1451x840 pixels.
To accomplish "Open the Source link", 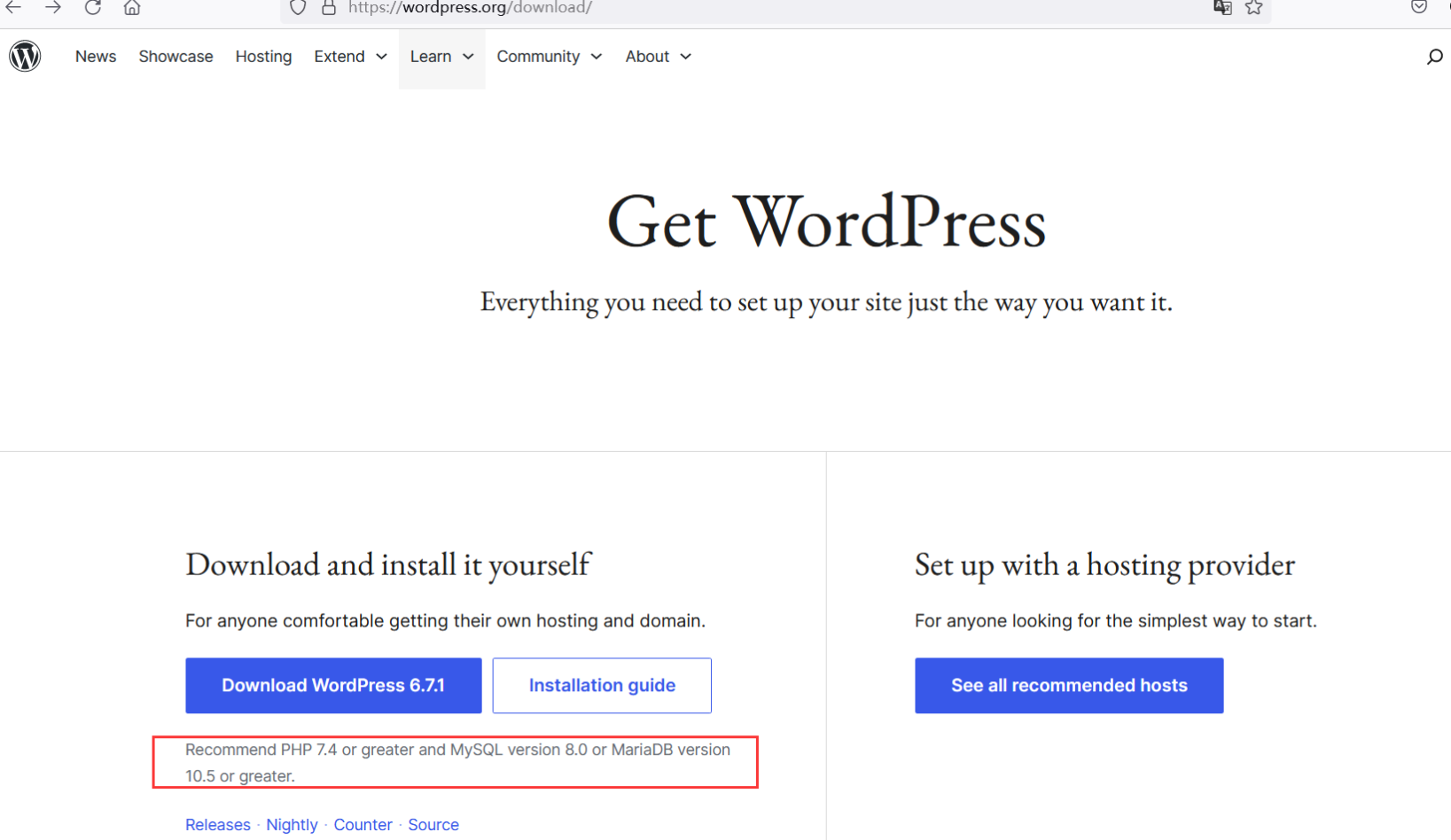I will pos(433,825).
